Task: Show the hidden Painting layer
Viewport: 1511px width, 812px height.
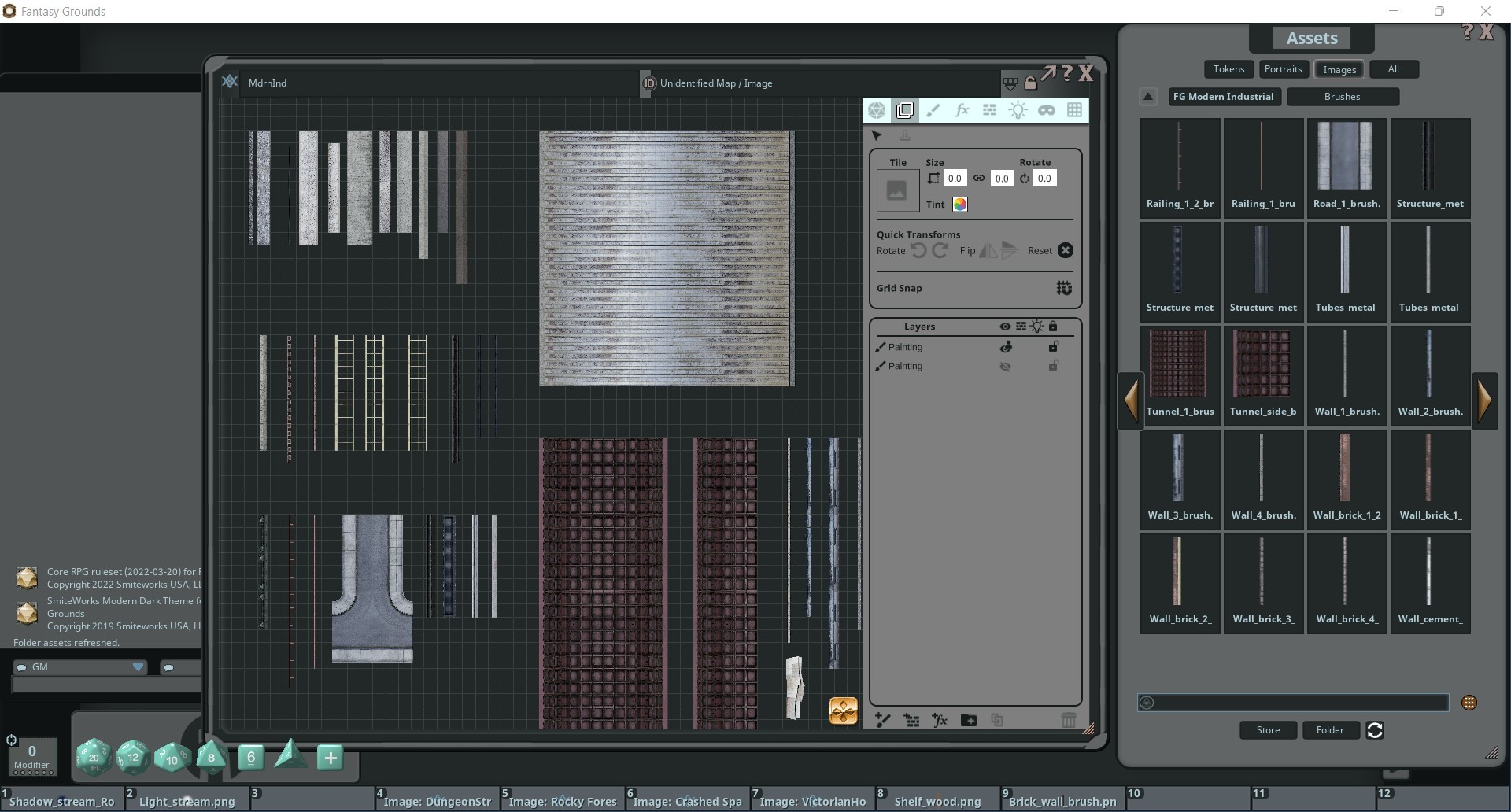Action: (1005, 366)
